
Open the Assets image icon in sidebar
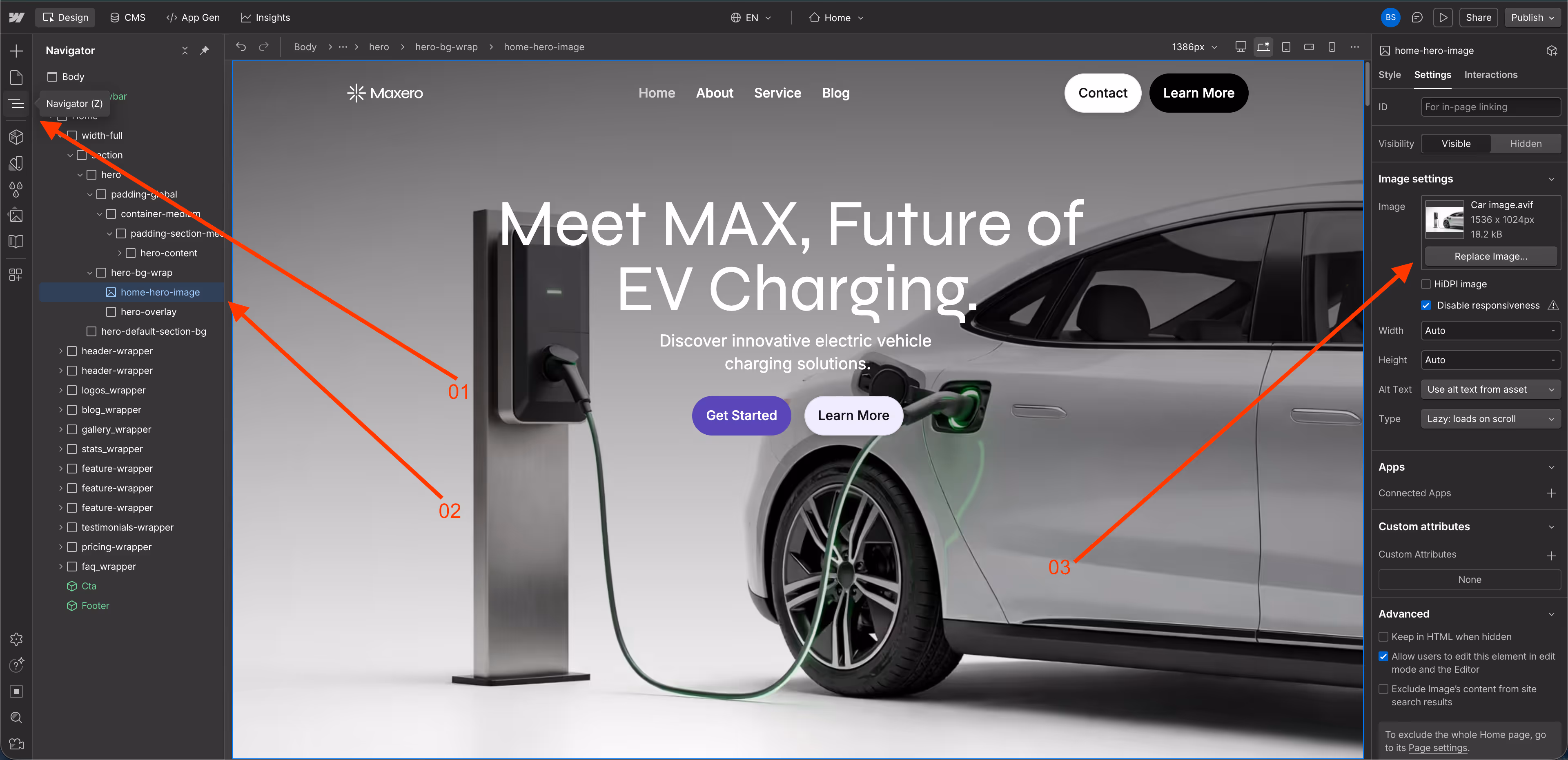click(16, 216)
